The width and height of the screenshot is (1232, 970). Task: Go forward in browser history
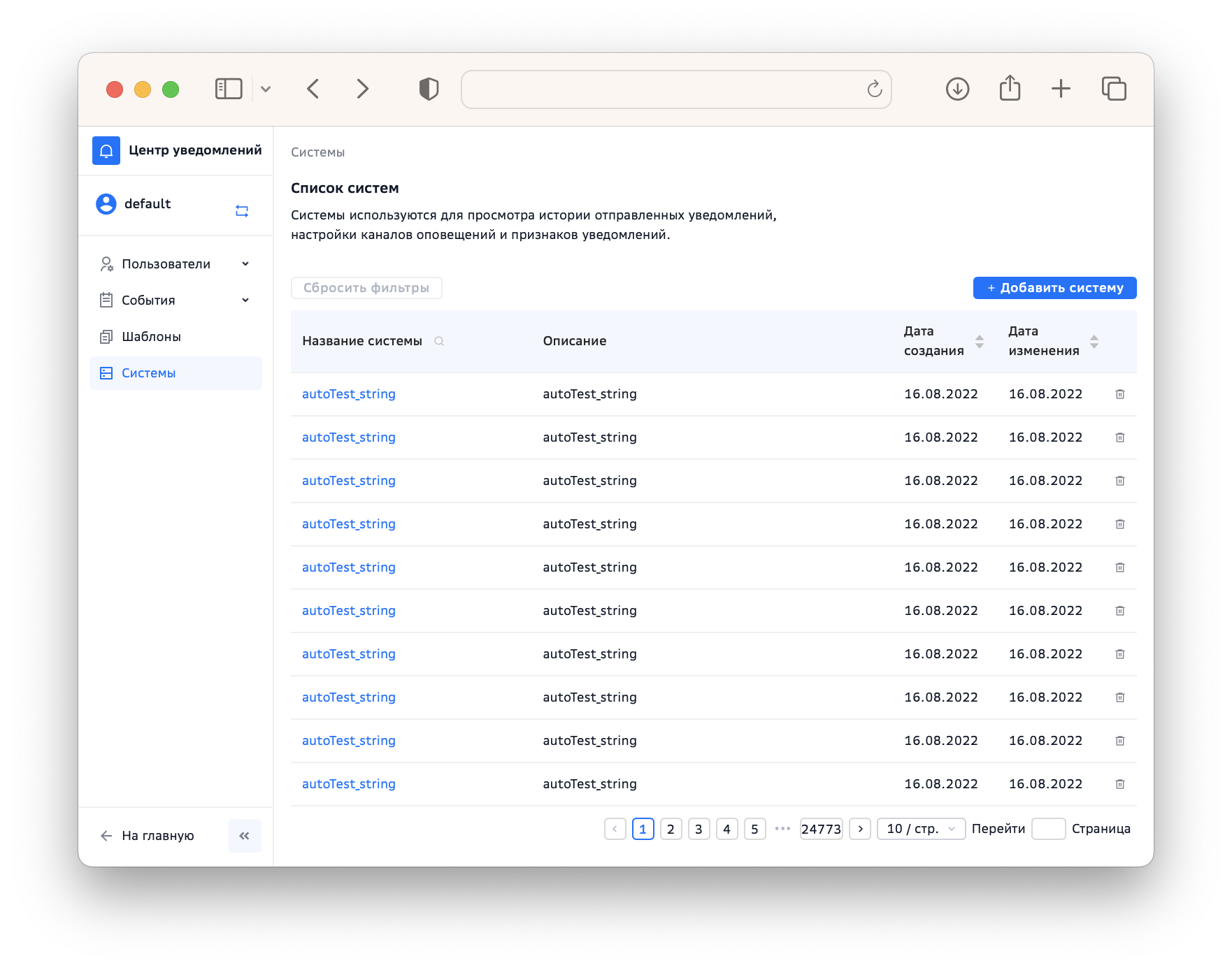362,89
